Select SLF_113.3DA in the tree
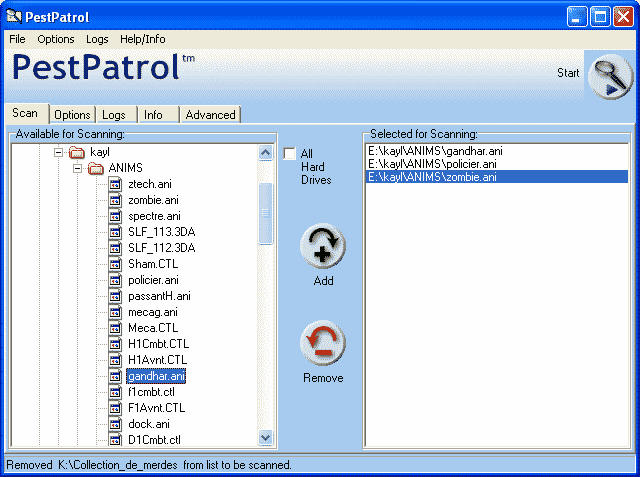 tap(162, 232)
